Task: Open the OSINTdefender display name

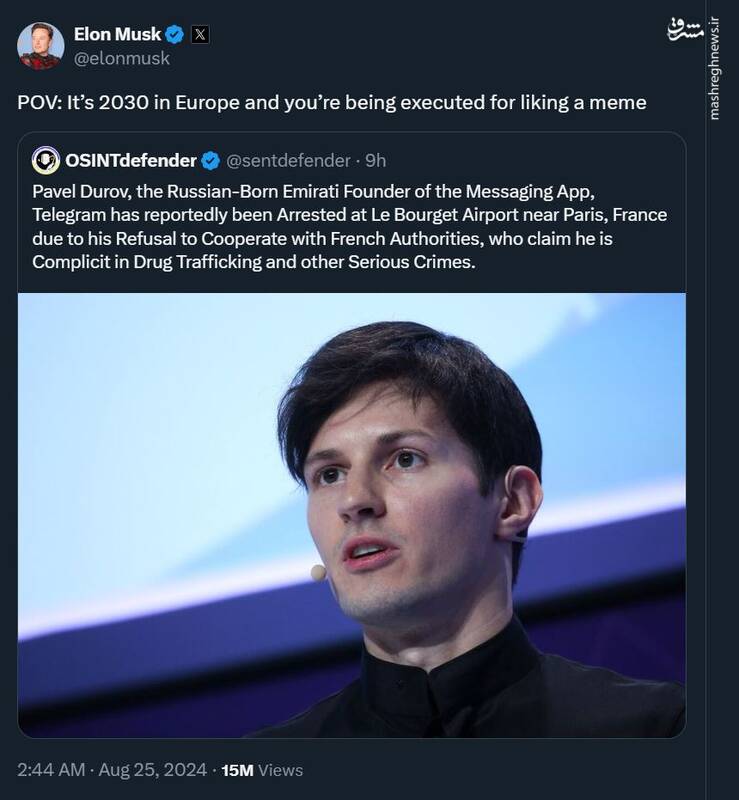Action: coord(131,160)
